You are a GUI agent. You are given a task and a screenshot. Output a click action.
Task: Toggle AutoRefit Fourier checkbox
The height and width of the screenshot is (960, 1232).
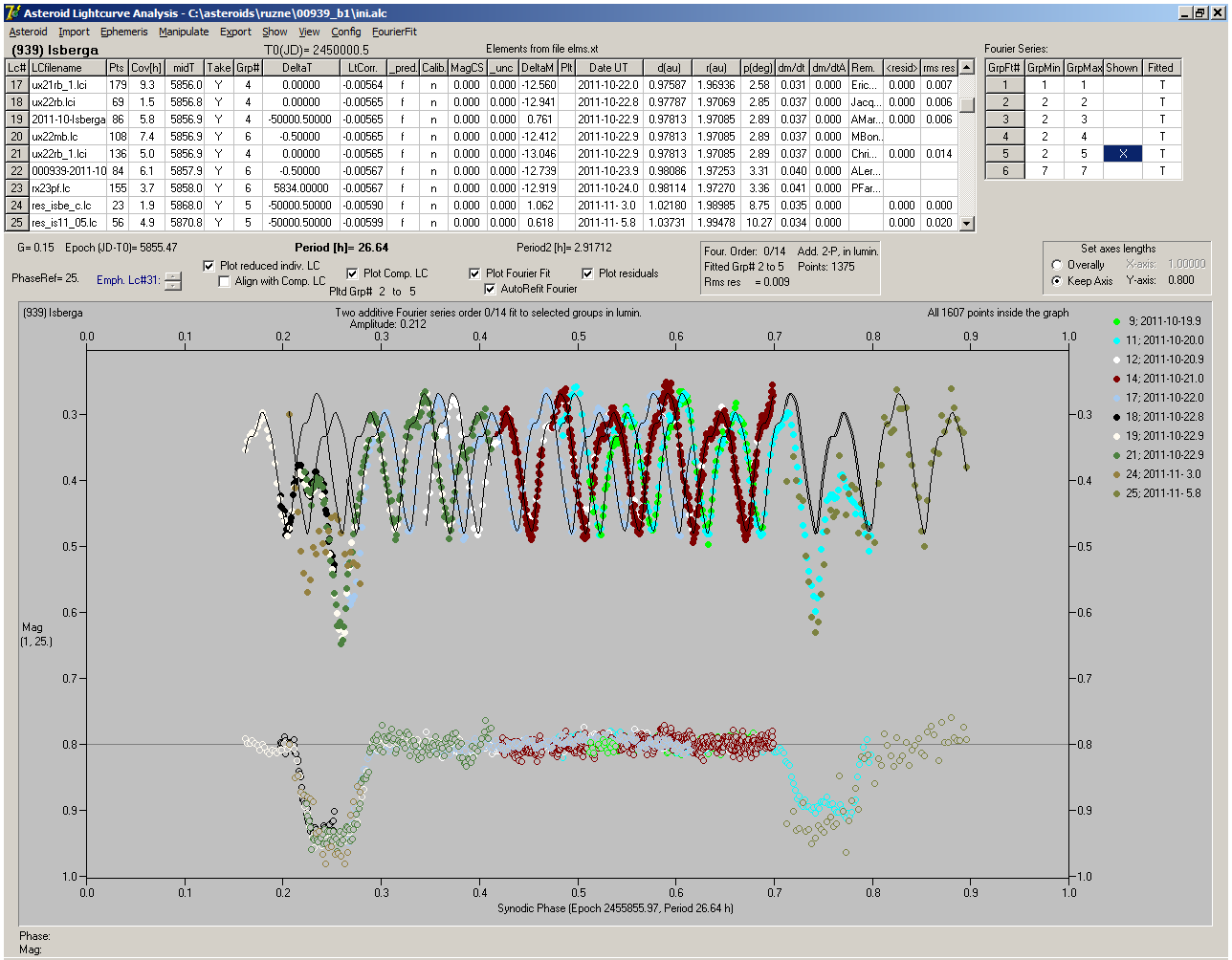(x=491, y=289)
